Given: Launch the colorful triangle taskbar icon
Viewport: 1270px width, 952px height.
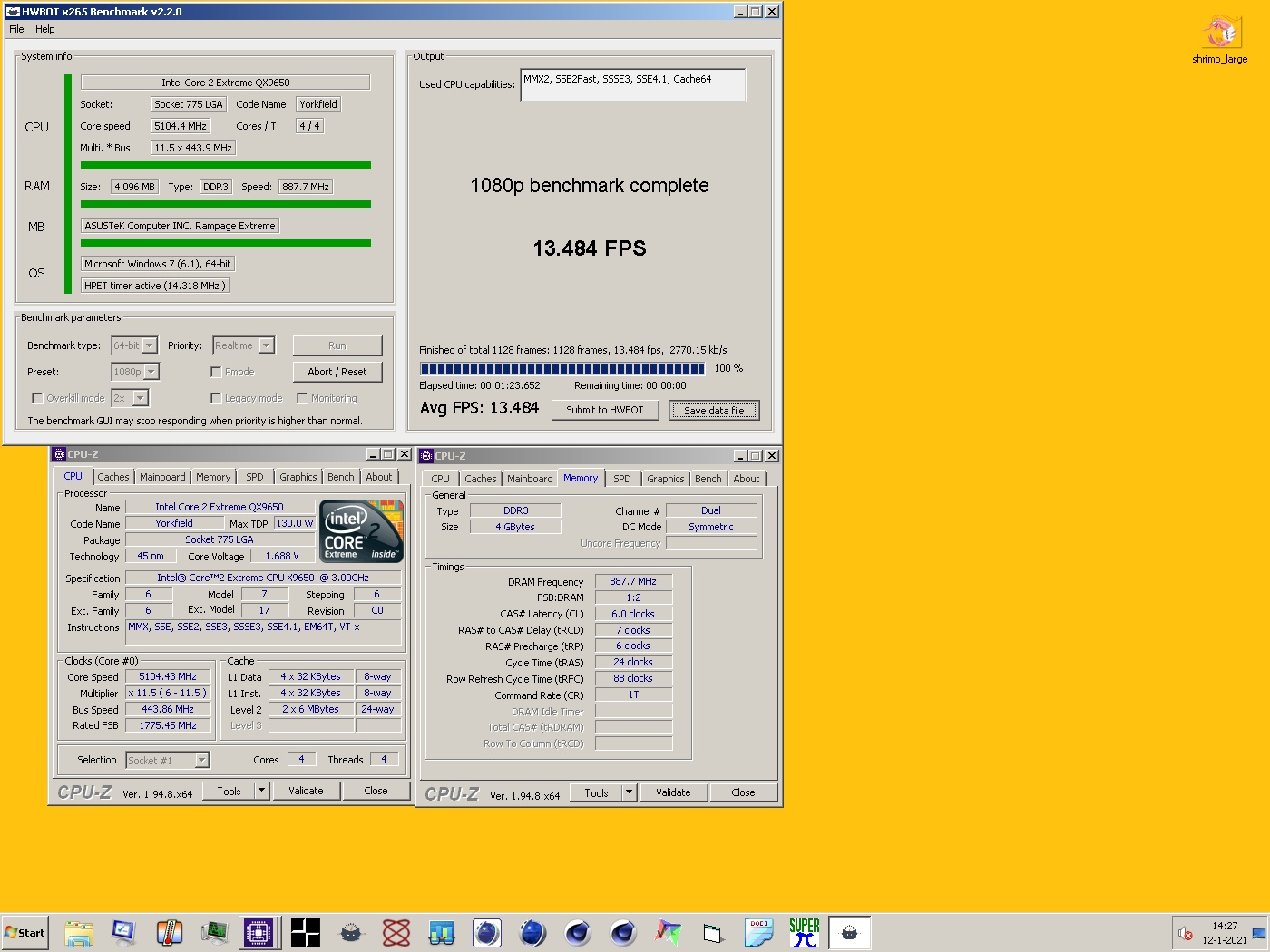Looking at the screenshot, I should tap(669, 933).
